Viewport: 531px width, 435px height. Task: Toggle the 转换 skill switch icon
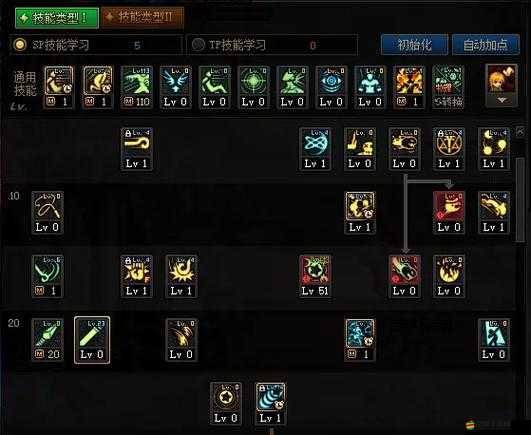tap(448, 87)
